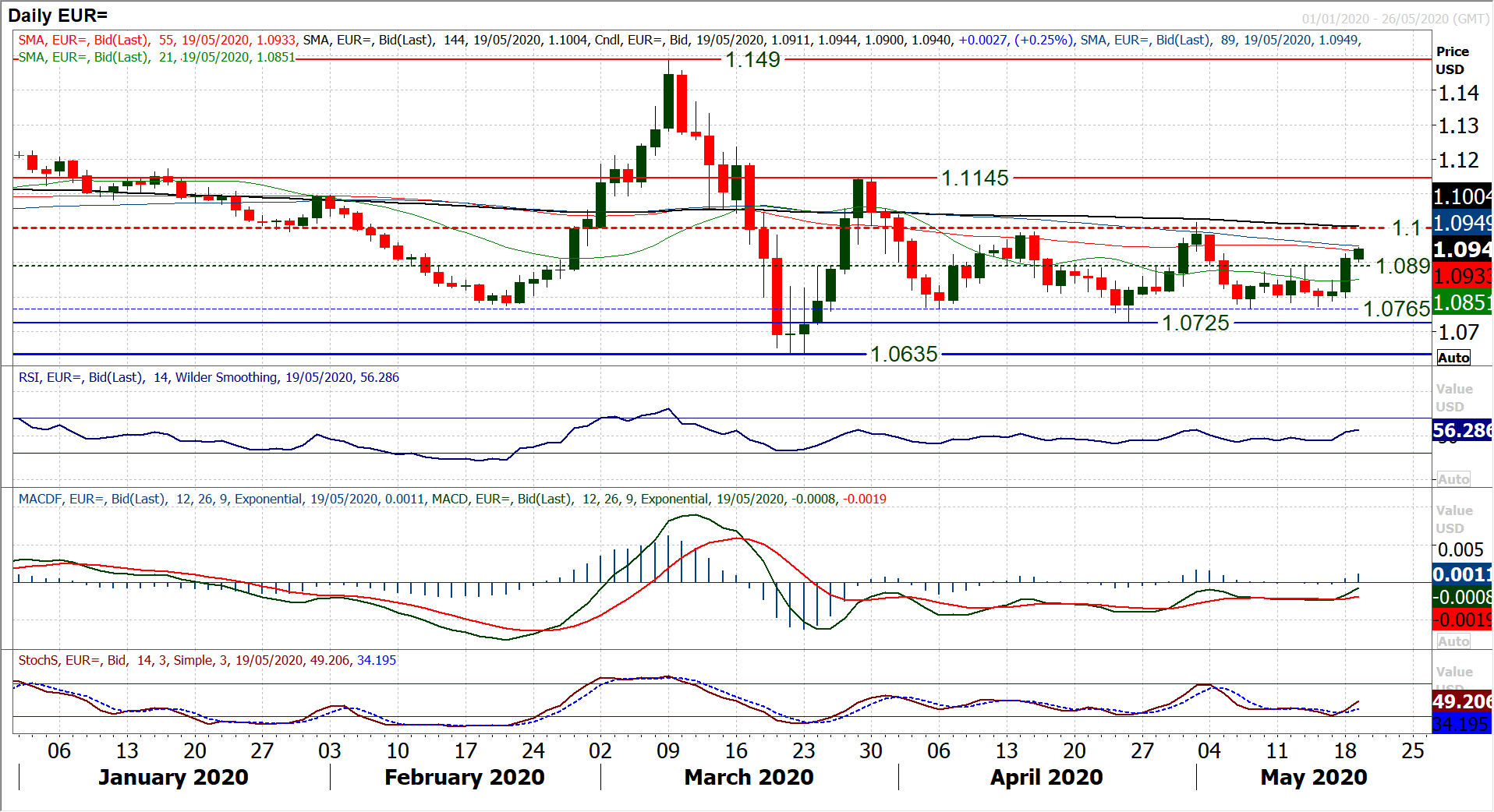Click the red 1.0933 SMA price tag
1494x812 pixels.
coord(1462,276)
